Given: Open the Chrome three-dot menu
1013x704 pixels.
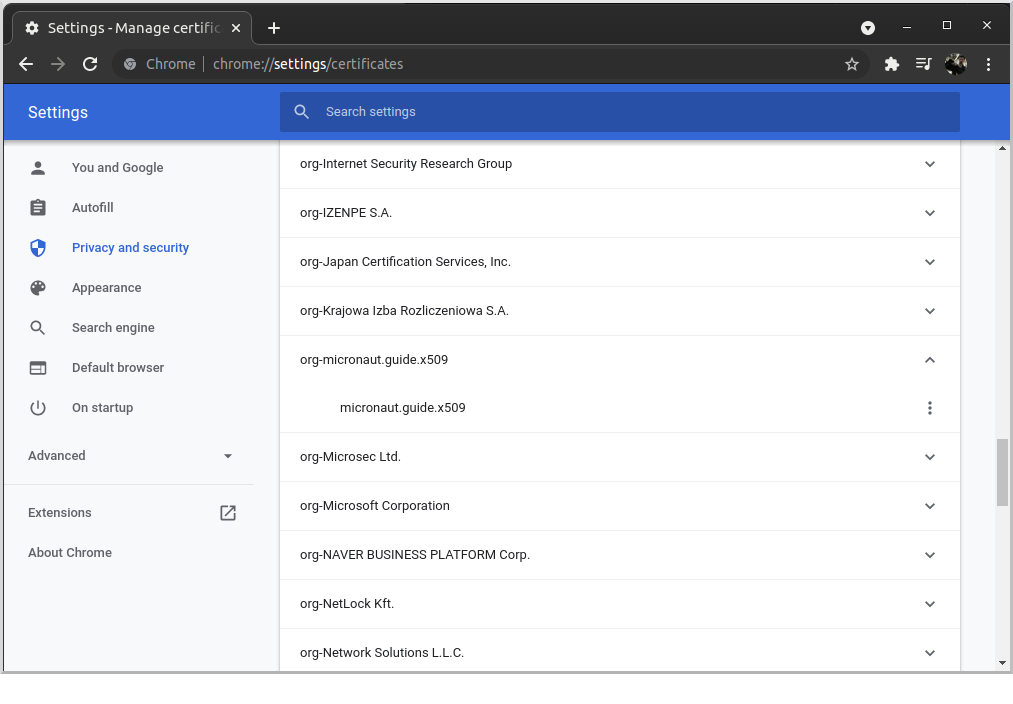Looking at the screenshot, I should click(988, 64).
